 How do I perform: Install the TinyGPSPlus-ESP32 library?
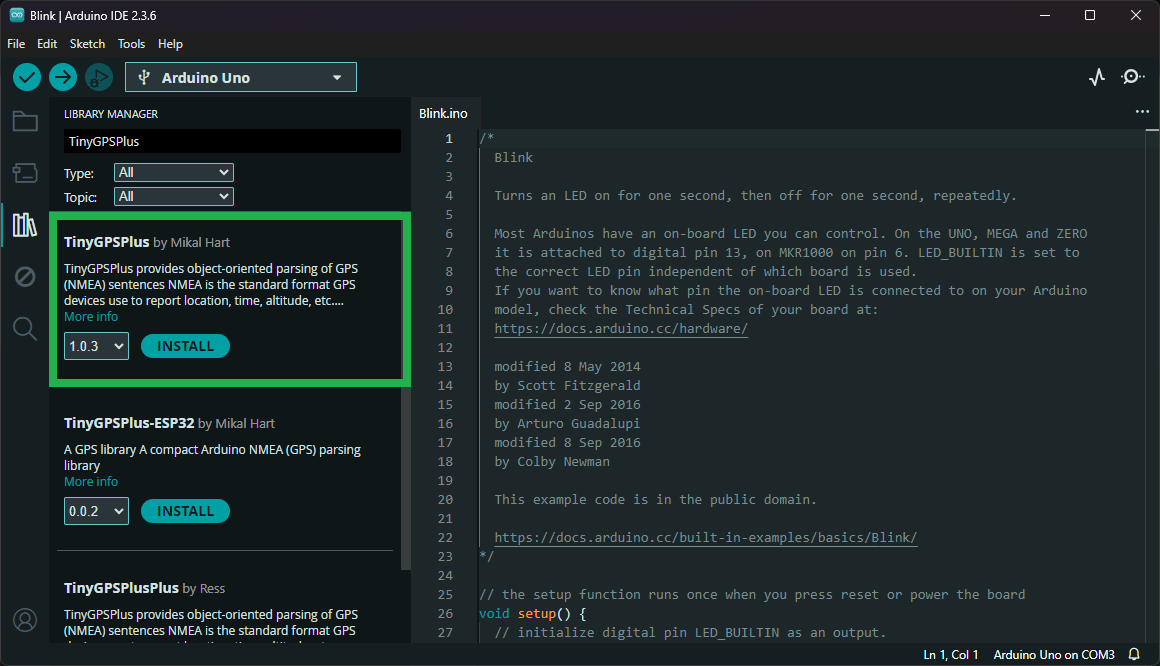[185, 511]
